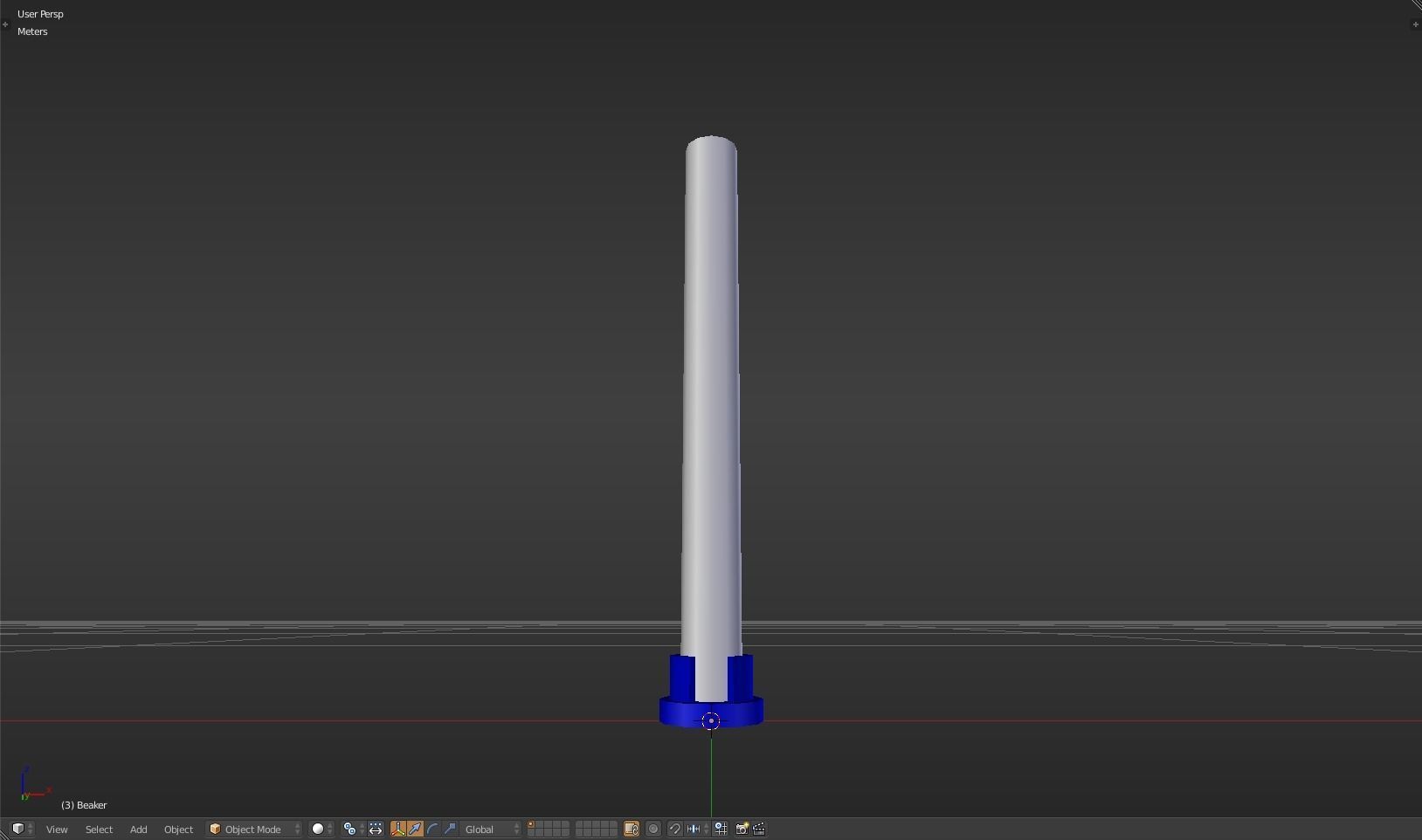The height and width of the screenshot is (840, 1422).
Task: Click the 'Meters' unit label
Action: pos(32,31)
